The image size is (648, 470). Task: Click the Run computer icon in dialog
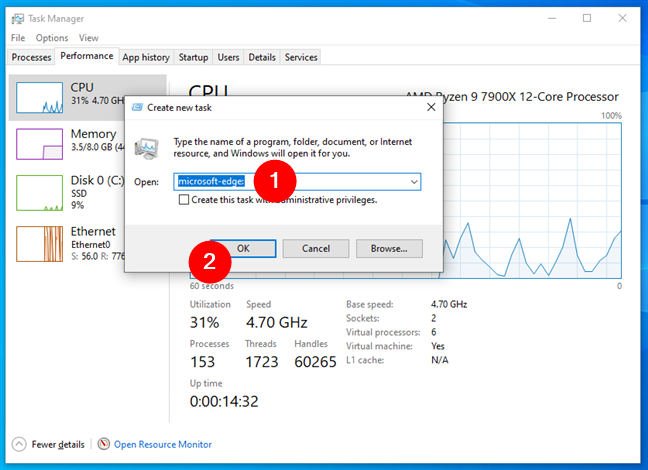click(146, 148)
